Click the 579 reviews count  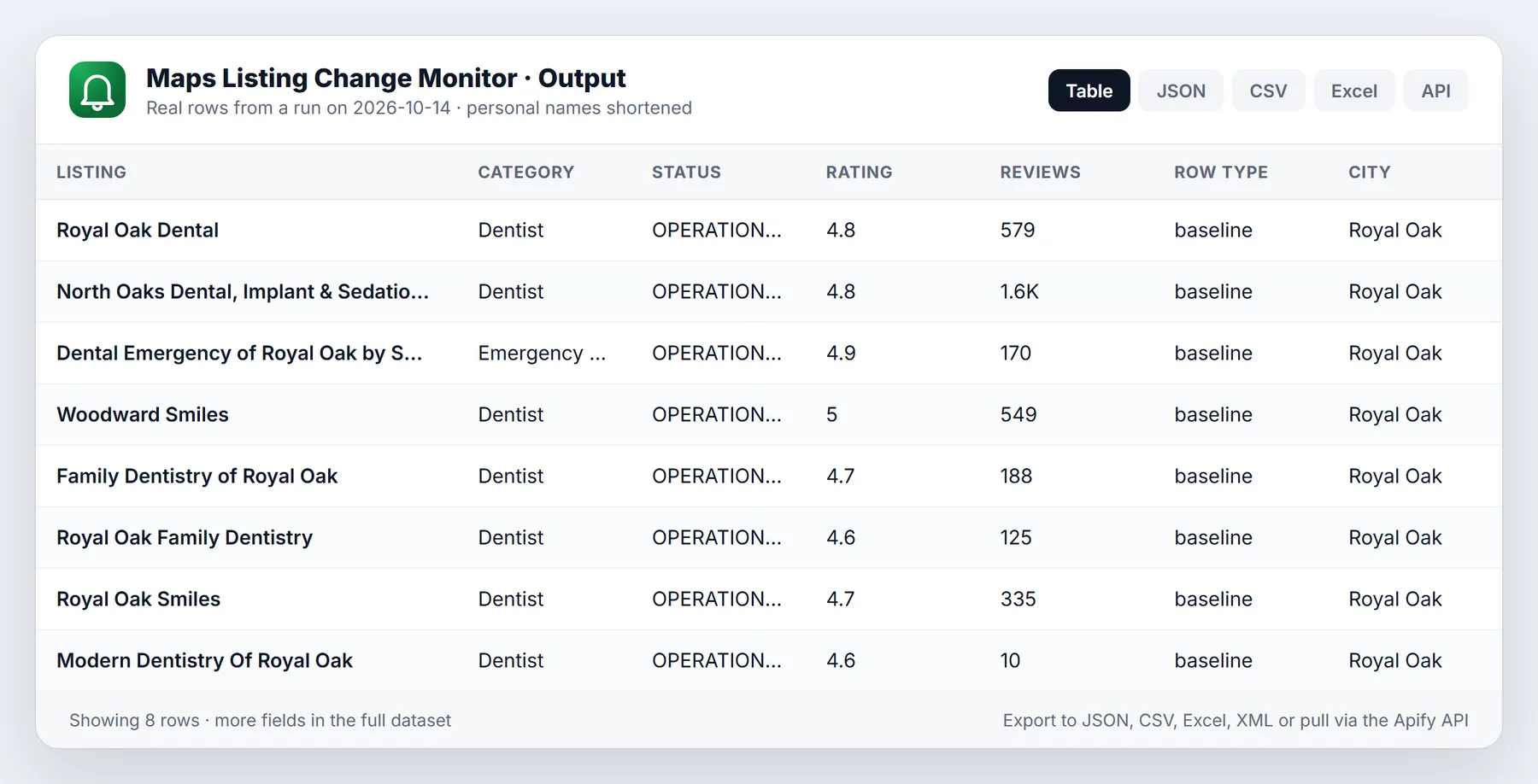(x=1018, y=231)
